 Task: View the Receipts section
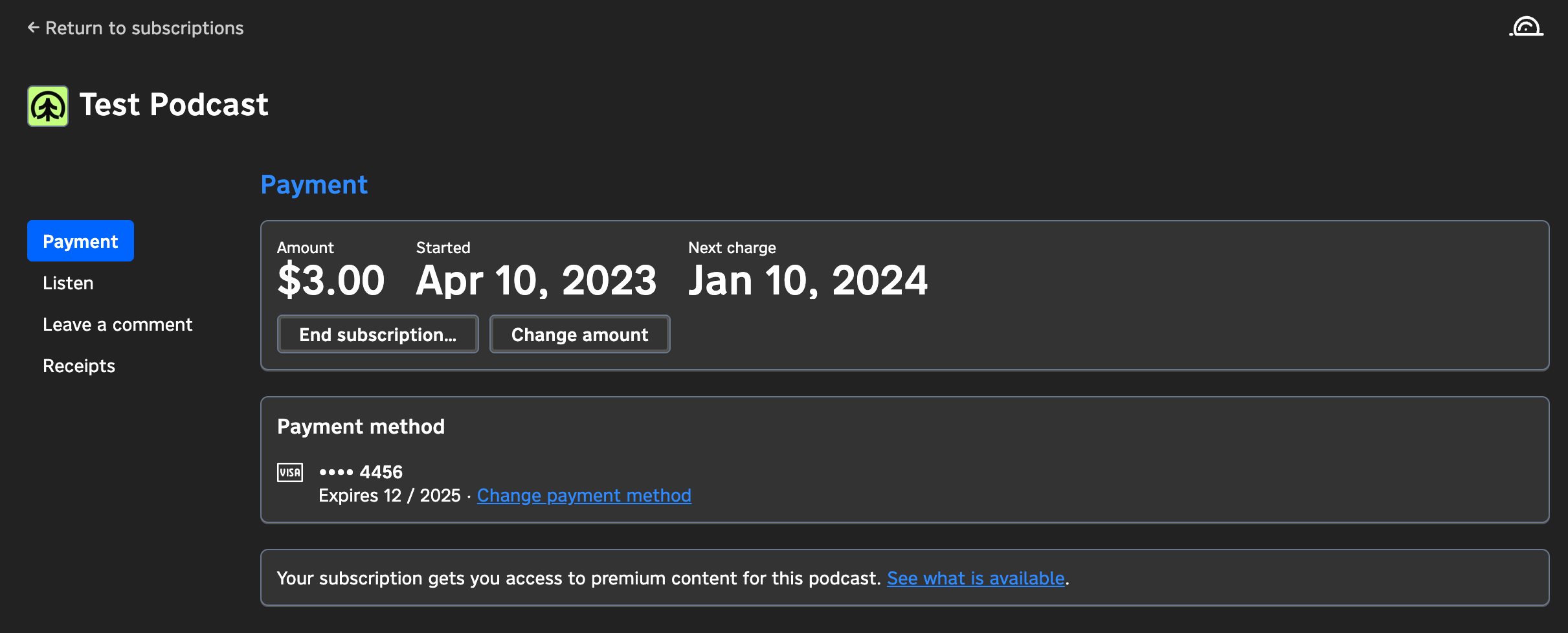coord(78,365)
